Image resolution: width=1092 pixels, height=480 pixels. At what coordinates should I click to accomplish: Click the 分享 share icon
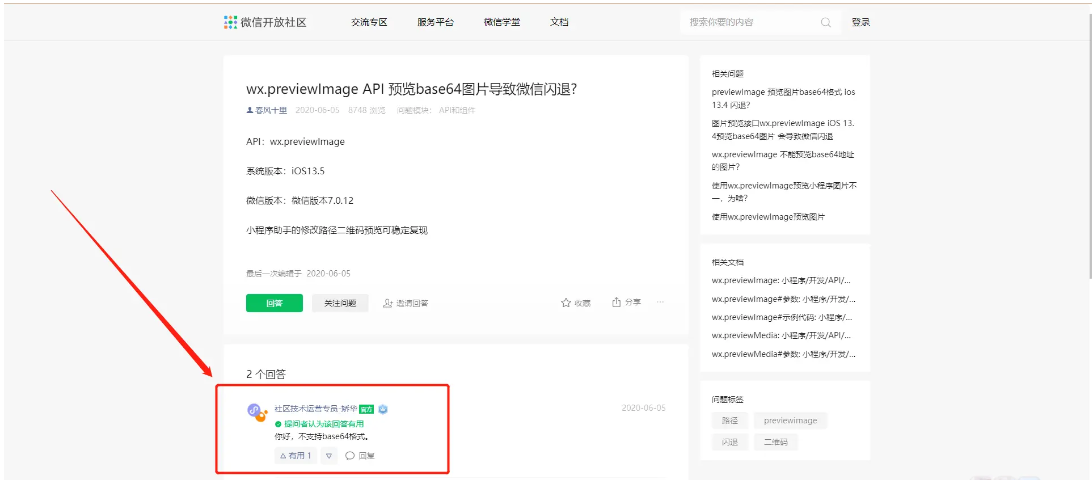(x=616, y=302)
